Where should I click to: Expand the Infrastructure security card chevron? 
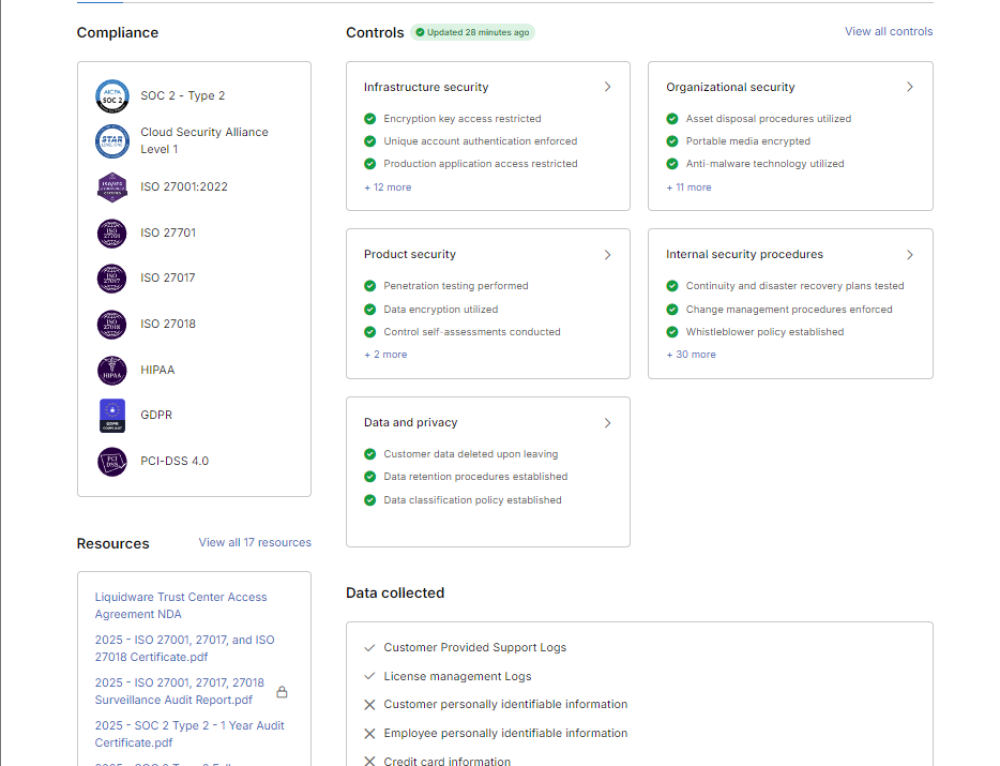pos(607,87)
